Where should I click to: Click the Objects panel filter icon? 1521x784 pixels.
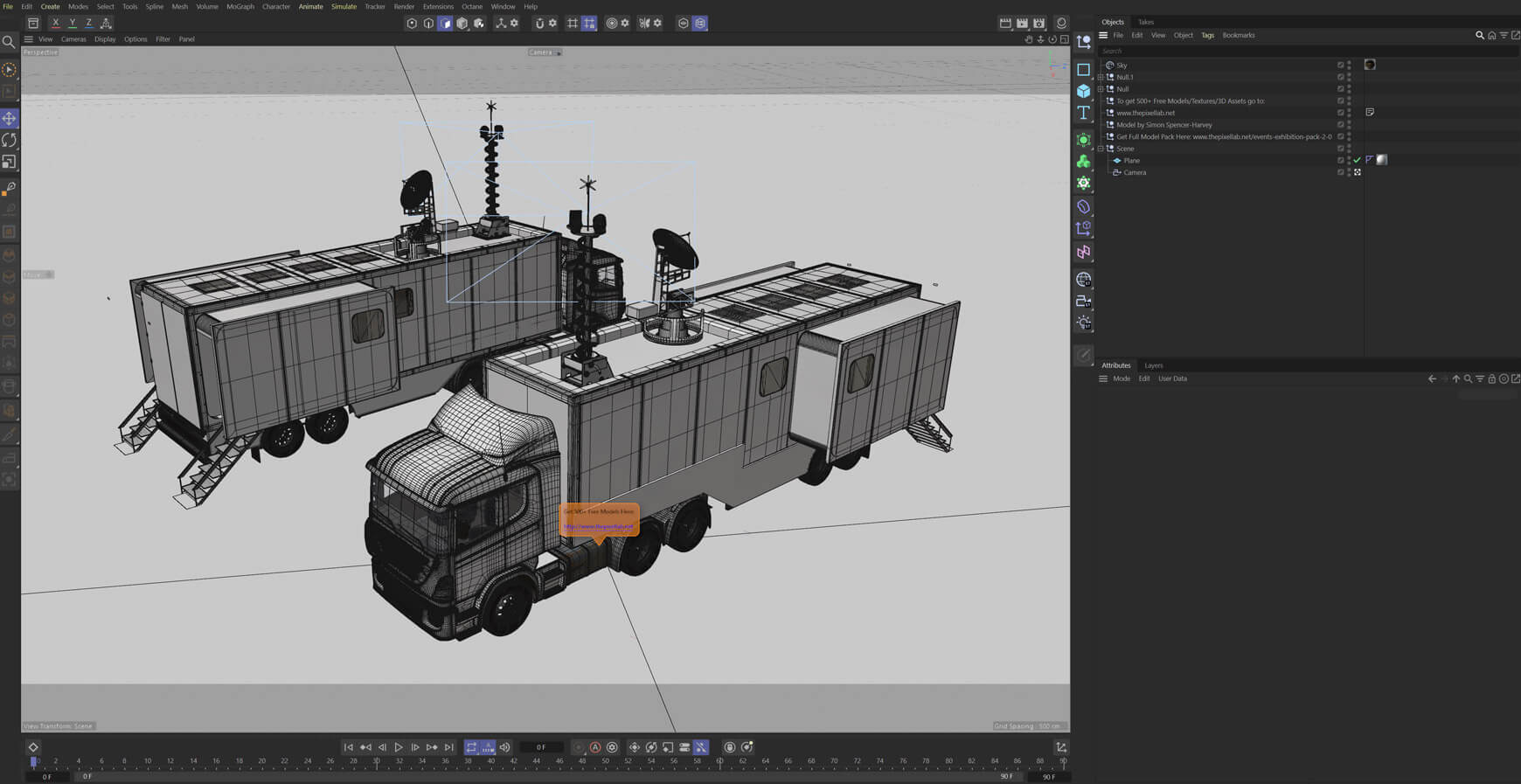pos(1504,35)
